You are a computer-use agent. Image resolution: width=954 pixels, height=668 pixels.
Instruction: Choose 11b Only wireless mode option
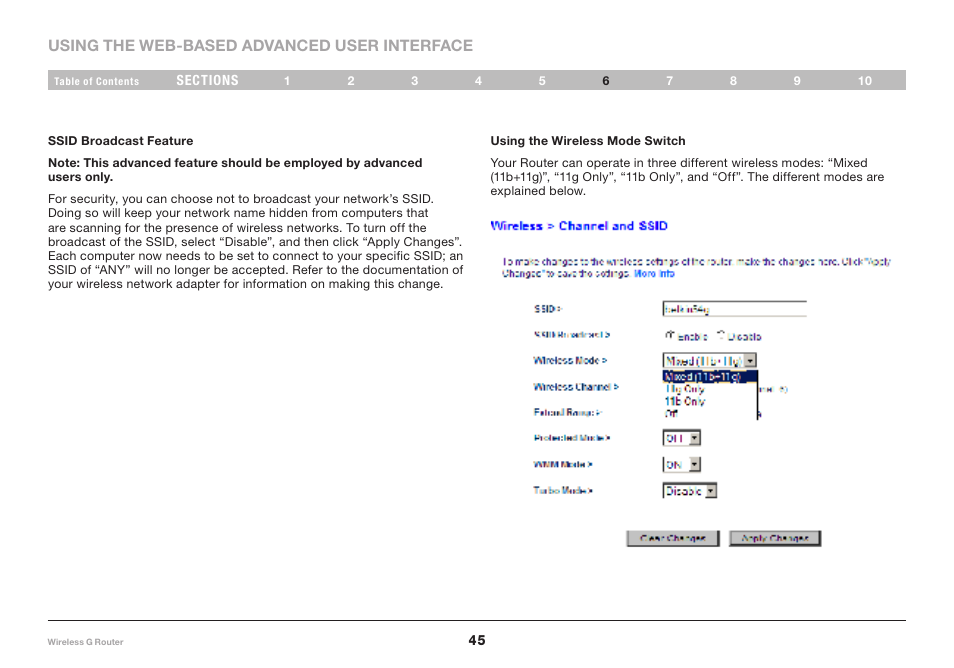(x=684, y=402)
